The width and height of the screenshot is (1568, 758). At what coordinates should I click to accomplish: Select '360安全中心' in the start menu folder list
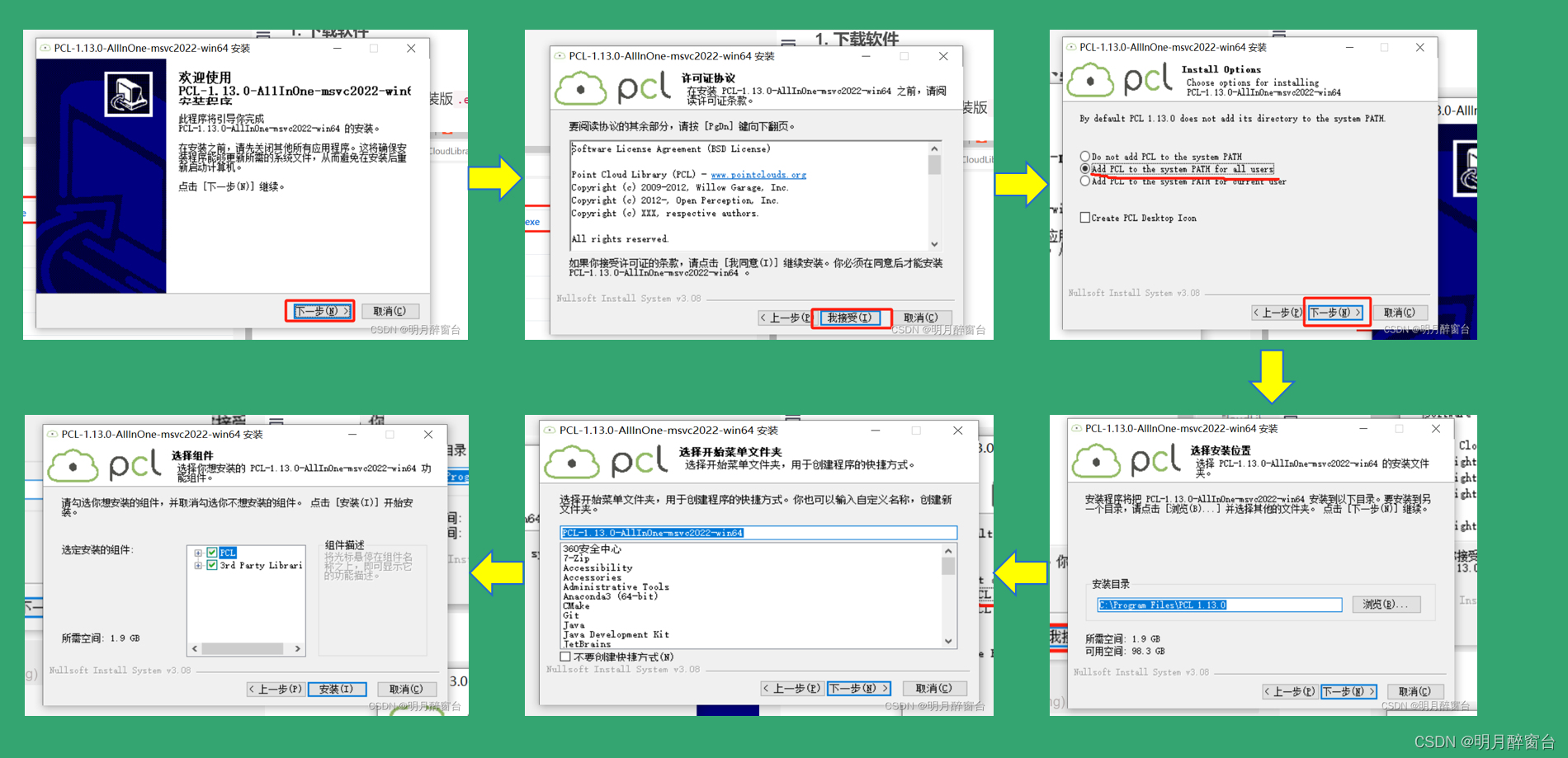click(592, 548)
